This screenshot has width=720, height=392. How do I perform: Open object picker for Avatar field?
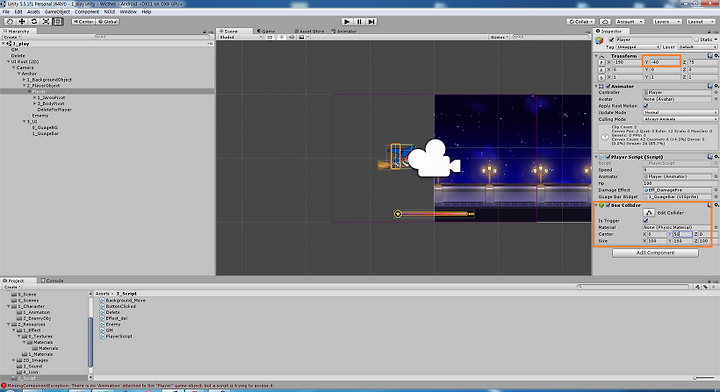point(716,99)
